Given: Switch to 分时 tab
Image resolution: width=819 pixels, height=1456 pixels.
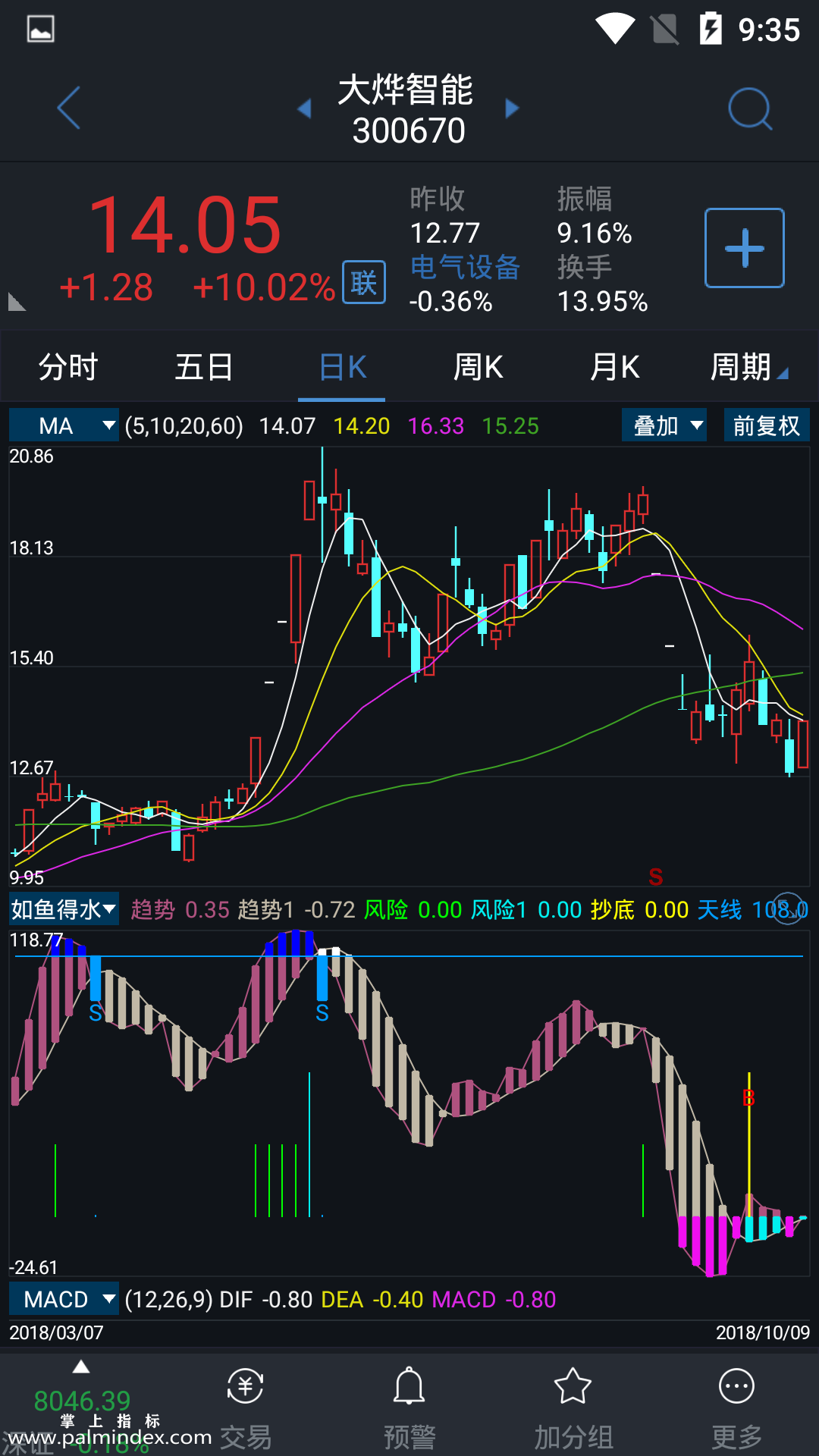Looking at the screenshot, I should click(x=68, y=367).
